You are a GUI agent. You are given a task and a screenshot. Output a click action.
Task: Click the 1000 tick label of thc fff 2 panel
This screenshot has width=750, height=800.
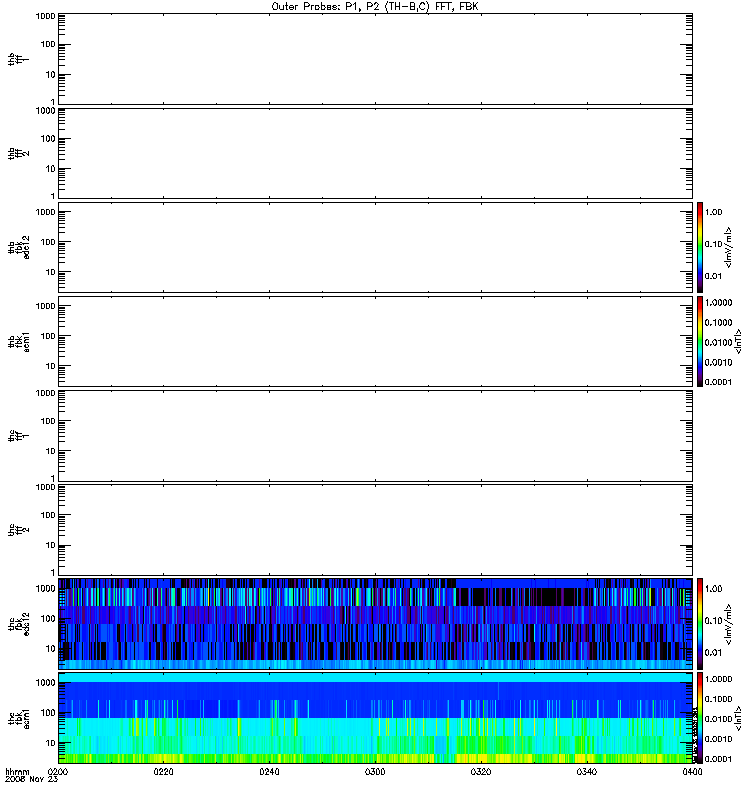pyautogui.click(x=45, y=487)
